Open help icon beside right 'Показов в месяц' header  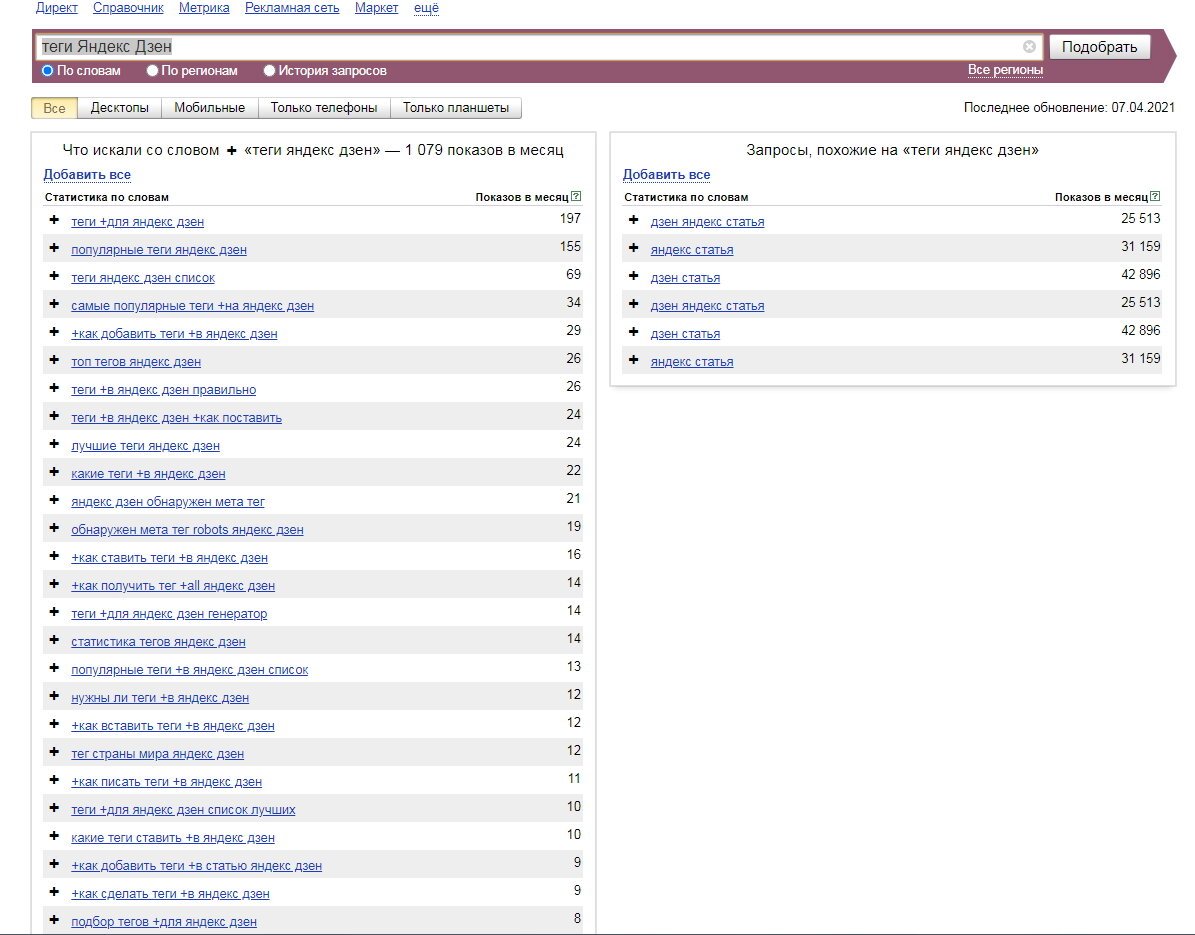[1155, 196]
